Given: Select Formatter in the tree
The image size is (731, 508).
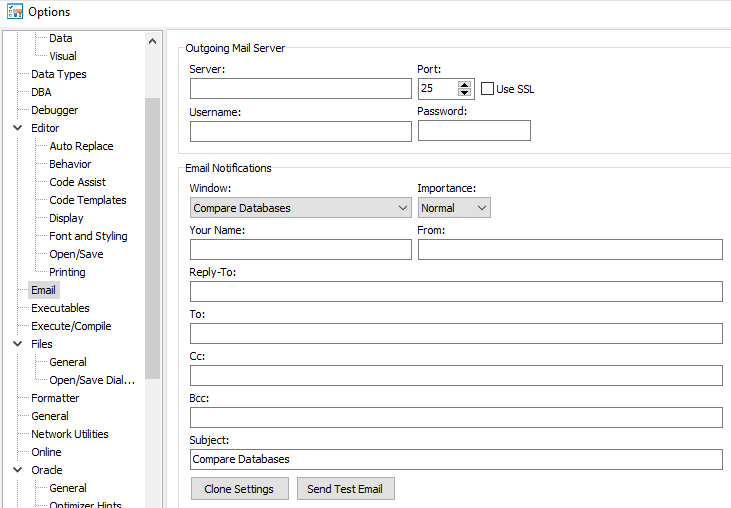Looking at the screenshot, I should [x=55, y=398].
